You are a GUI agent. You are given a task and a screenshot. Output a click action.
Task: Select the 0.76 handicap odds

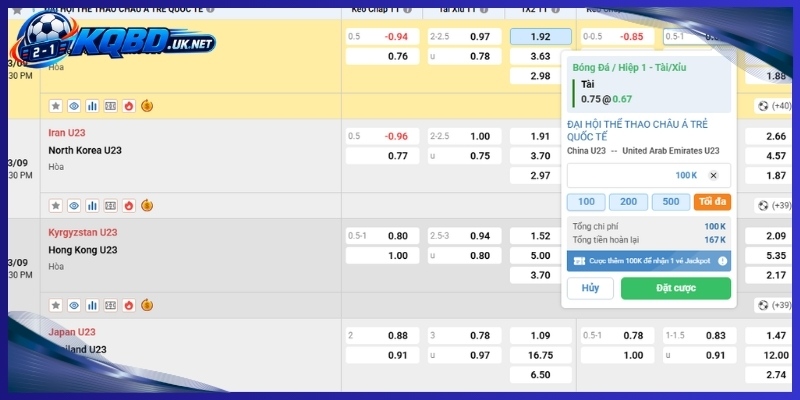pos(383,56)
